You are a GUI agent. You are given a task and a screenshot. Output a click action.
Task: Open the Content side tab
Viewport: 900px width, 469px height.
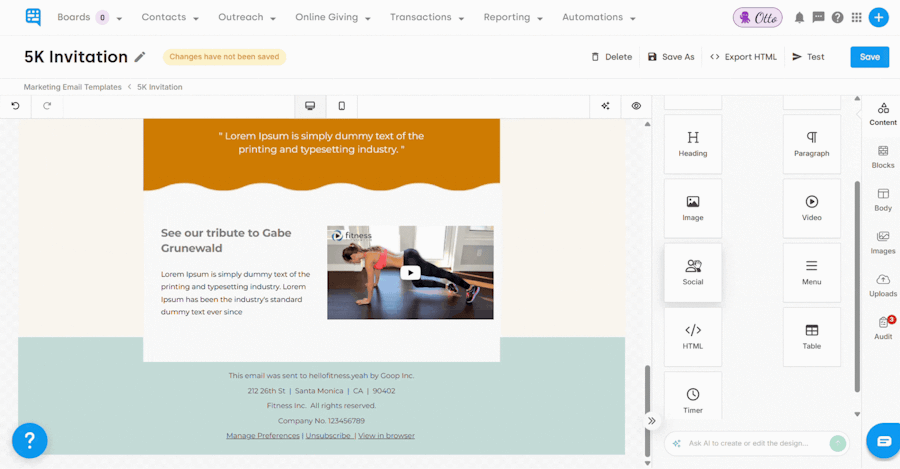(883, 114)
